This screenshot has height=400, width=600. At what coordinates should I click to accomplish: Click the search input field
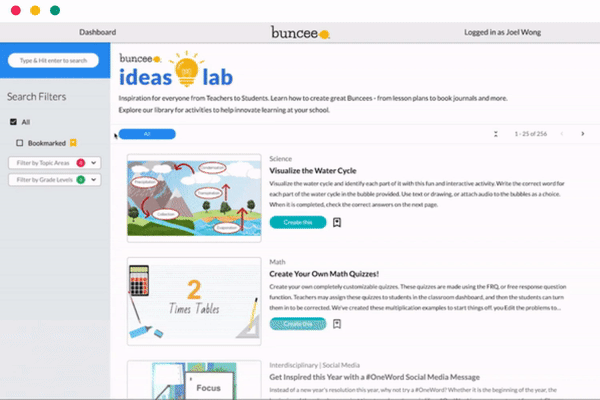53,60
